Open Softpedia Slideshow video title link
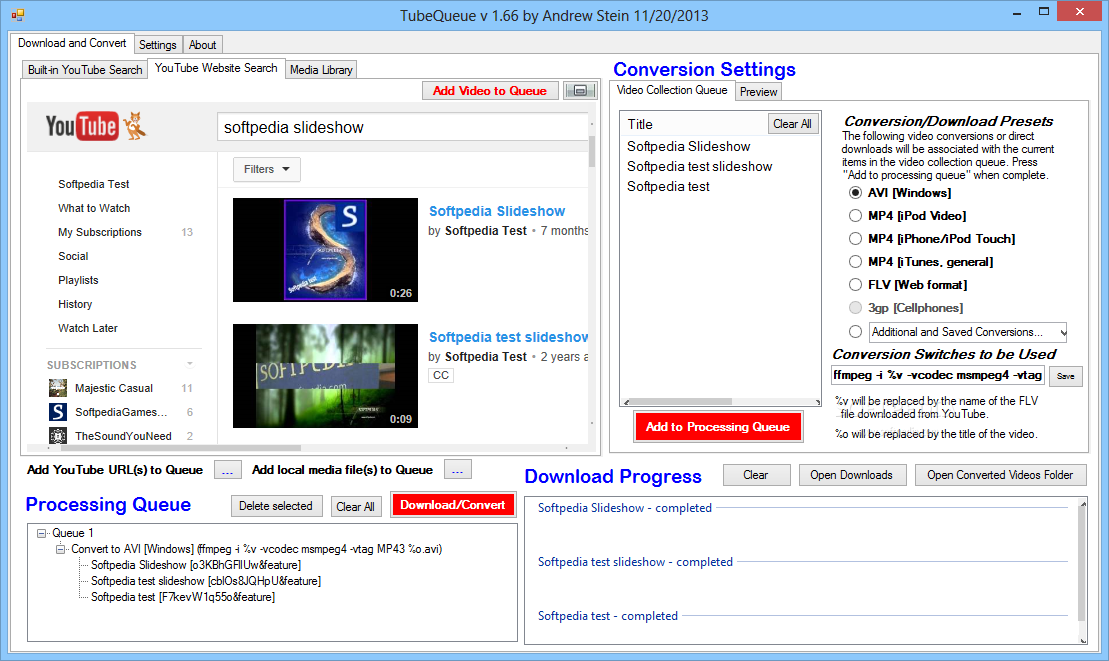This screenshot has height=661, width=1109. (497, 211)
